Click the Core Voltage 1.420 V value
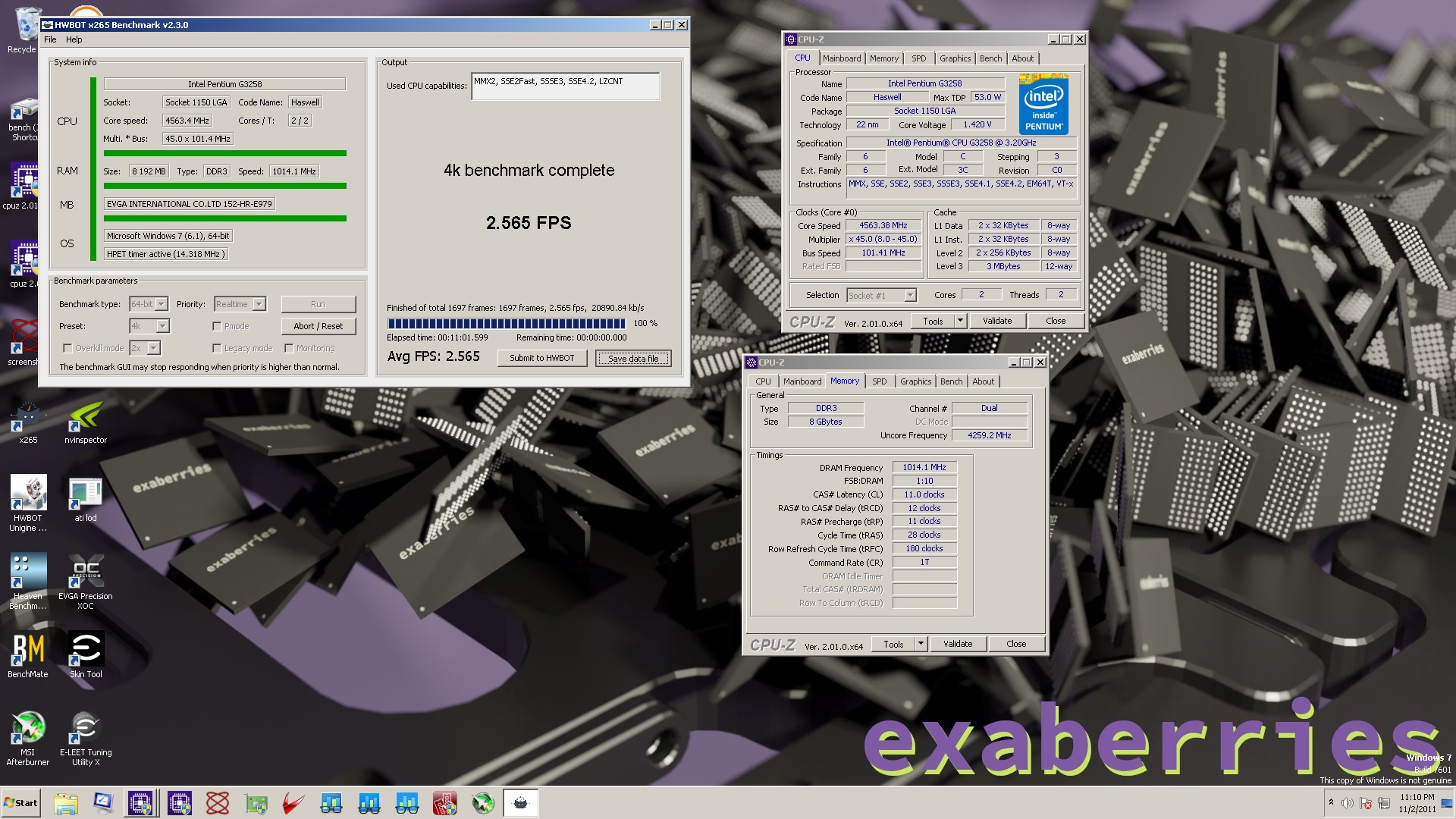 click(x=977, y=124)
